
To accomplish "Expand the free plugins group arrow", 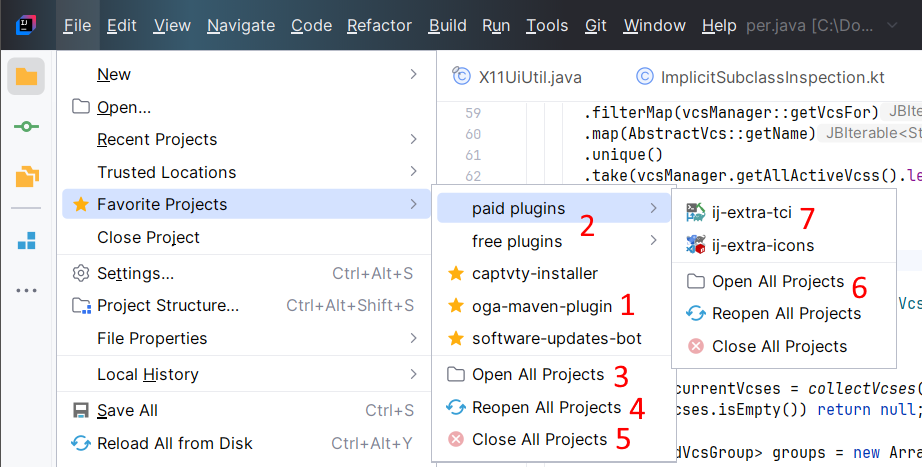I will [653, 241].
